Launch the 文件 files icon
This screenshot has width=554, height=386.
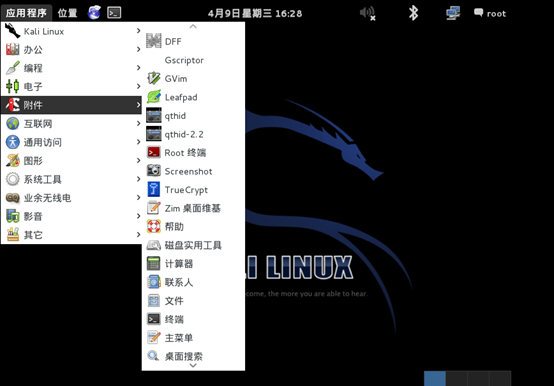point(154,301)
